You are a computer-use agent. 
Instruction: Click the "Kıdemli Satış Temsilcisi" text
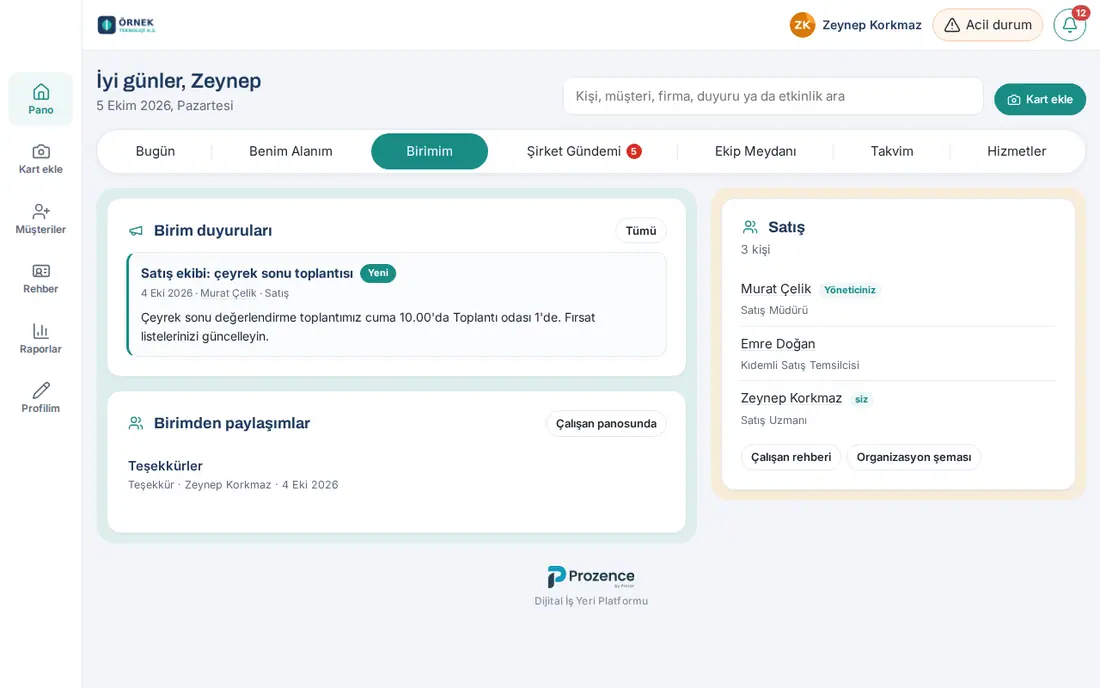800,365
